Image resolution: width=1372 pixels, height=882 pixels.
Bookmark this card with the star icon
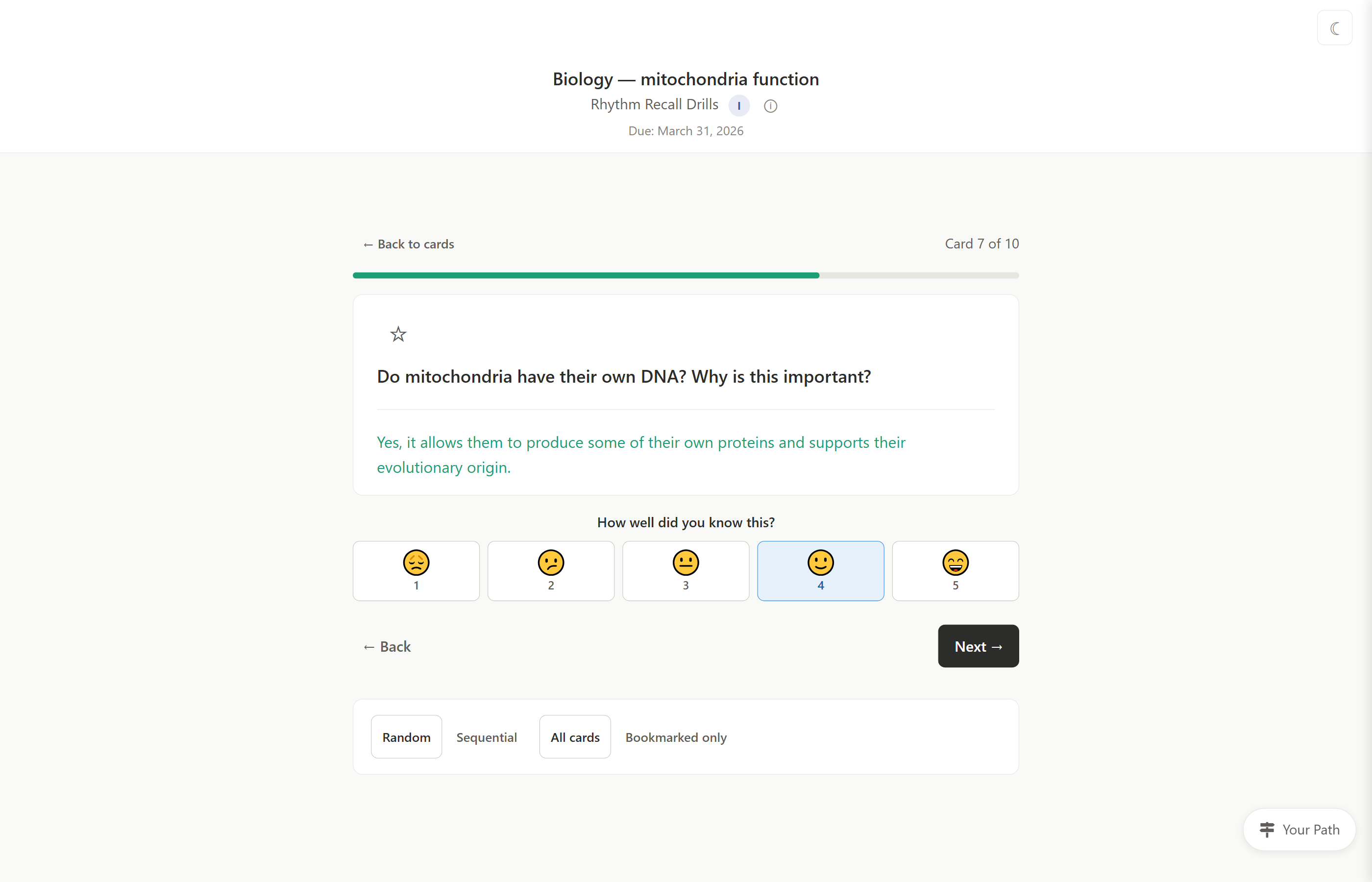click(398, 334)
